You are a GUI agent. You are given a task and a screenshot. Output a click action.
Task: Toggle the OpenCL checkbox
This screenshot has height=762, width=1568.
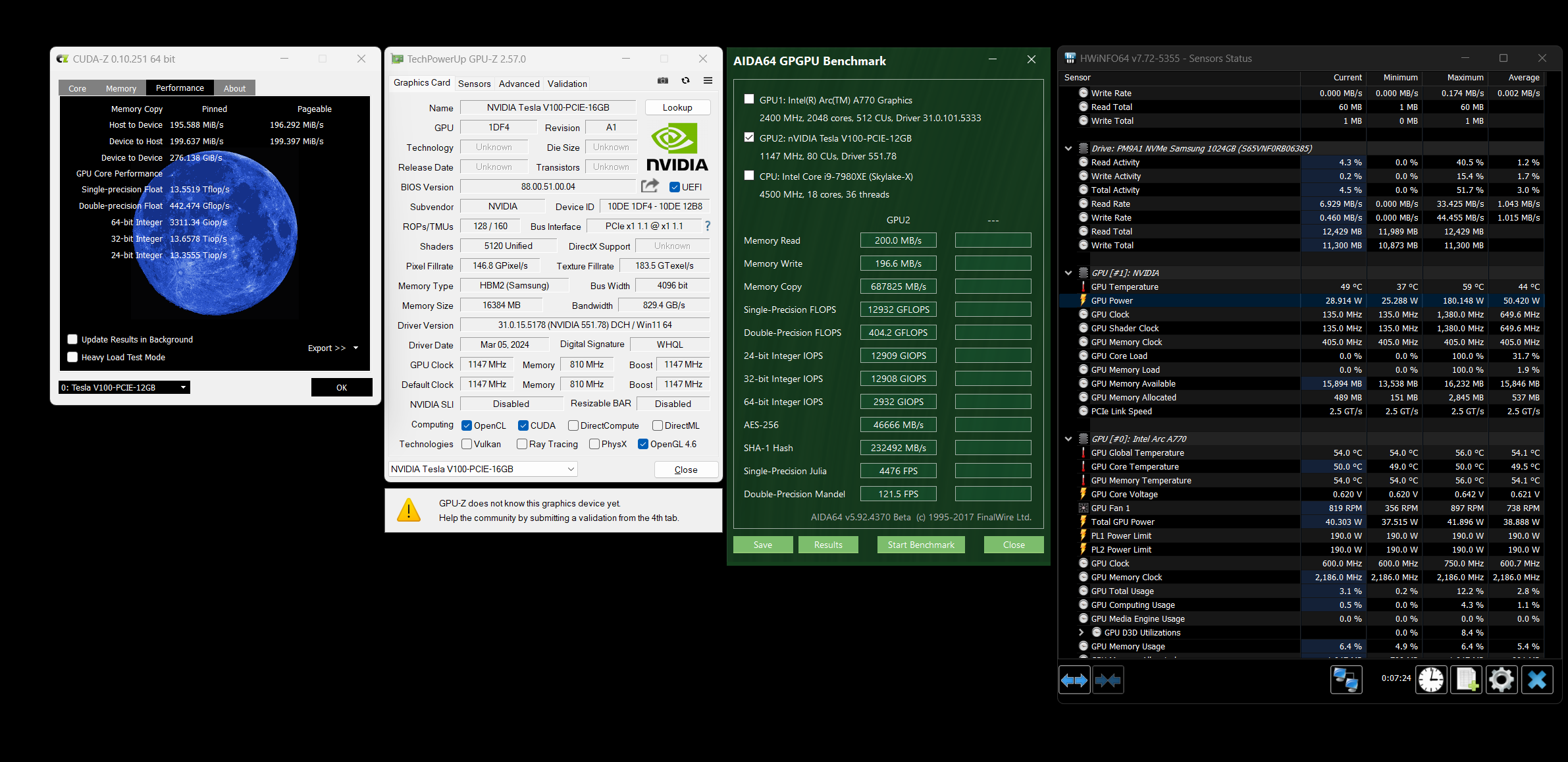click(x=467, y=425)
